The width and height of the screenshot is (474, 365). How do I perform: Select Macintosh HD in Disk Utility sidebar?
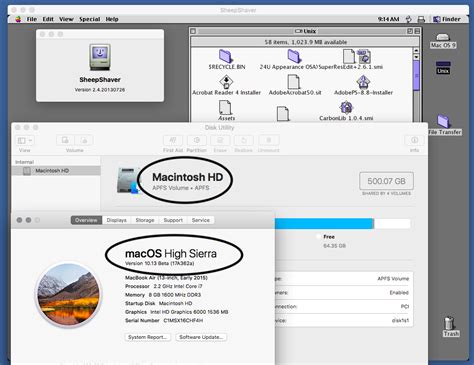point(56,171)
